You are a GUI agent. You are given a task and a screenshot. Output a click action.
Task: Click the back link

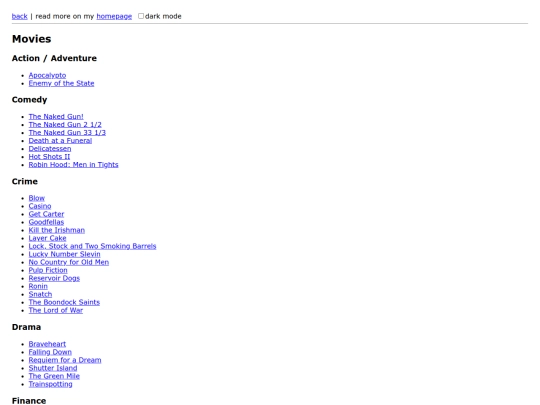[19, 16]
